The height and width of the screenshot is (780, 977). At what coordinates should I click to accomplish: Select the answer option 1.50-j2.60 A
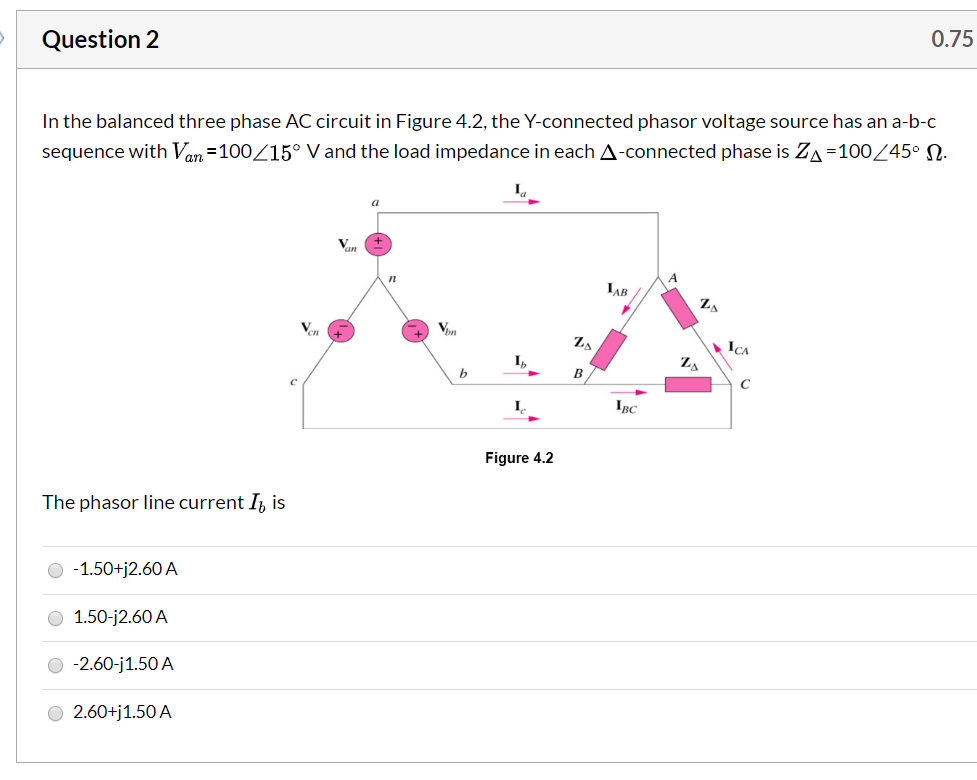point(55,618)
